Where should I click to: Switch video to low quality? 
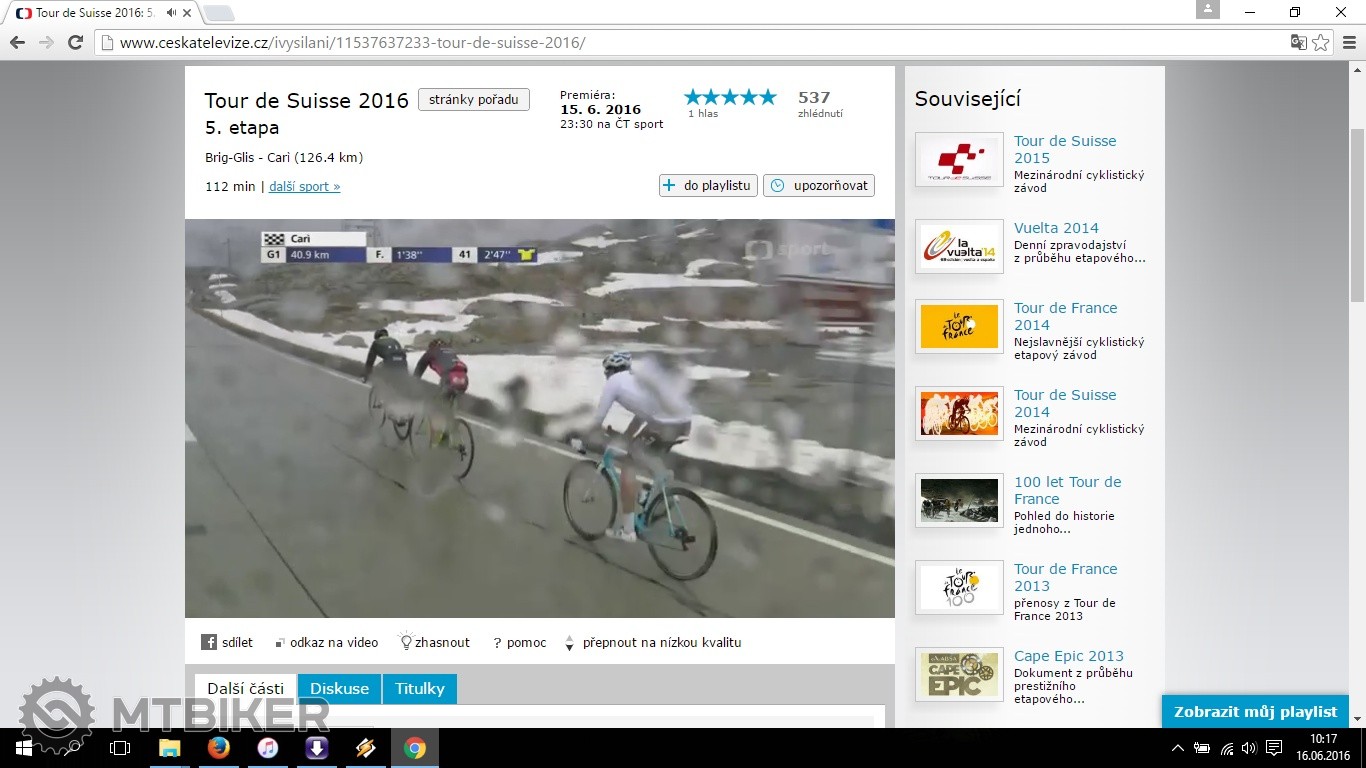coord(661,643)
